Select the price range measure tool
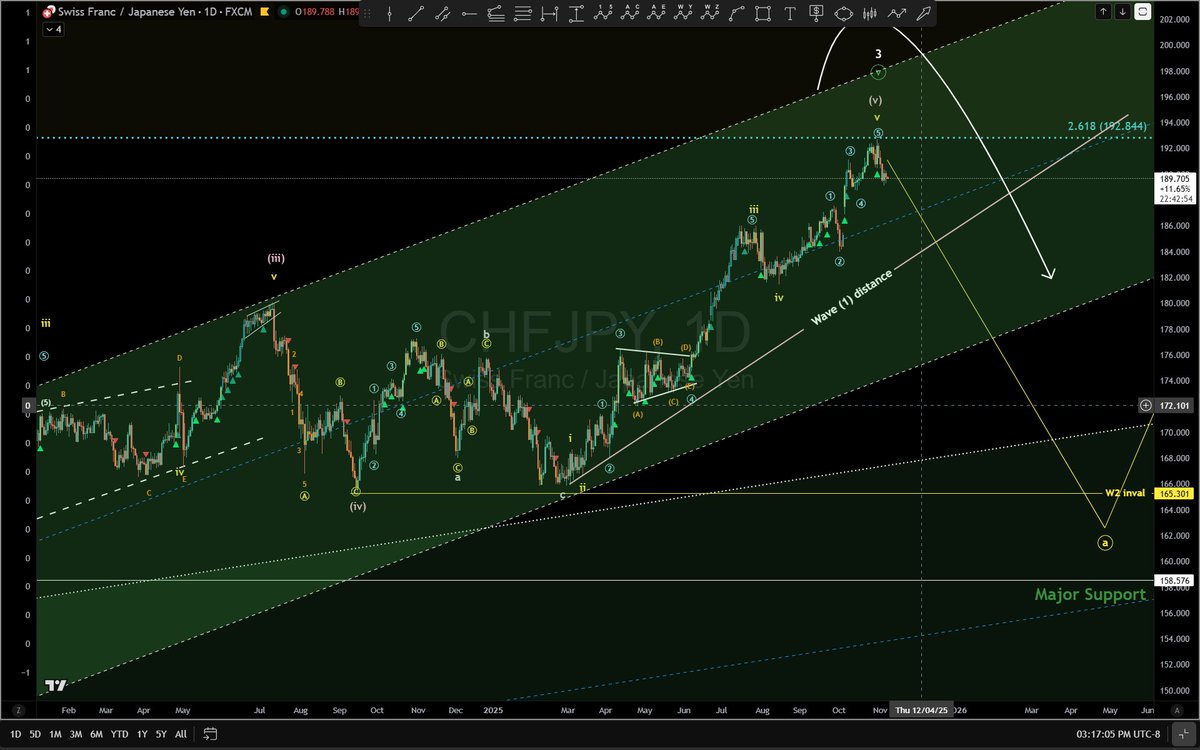 click(576, 14)
